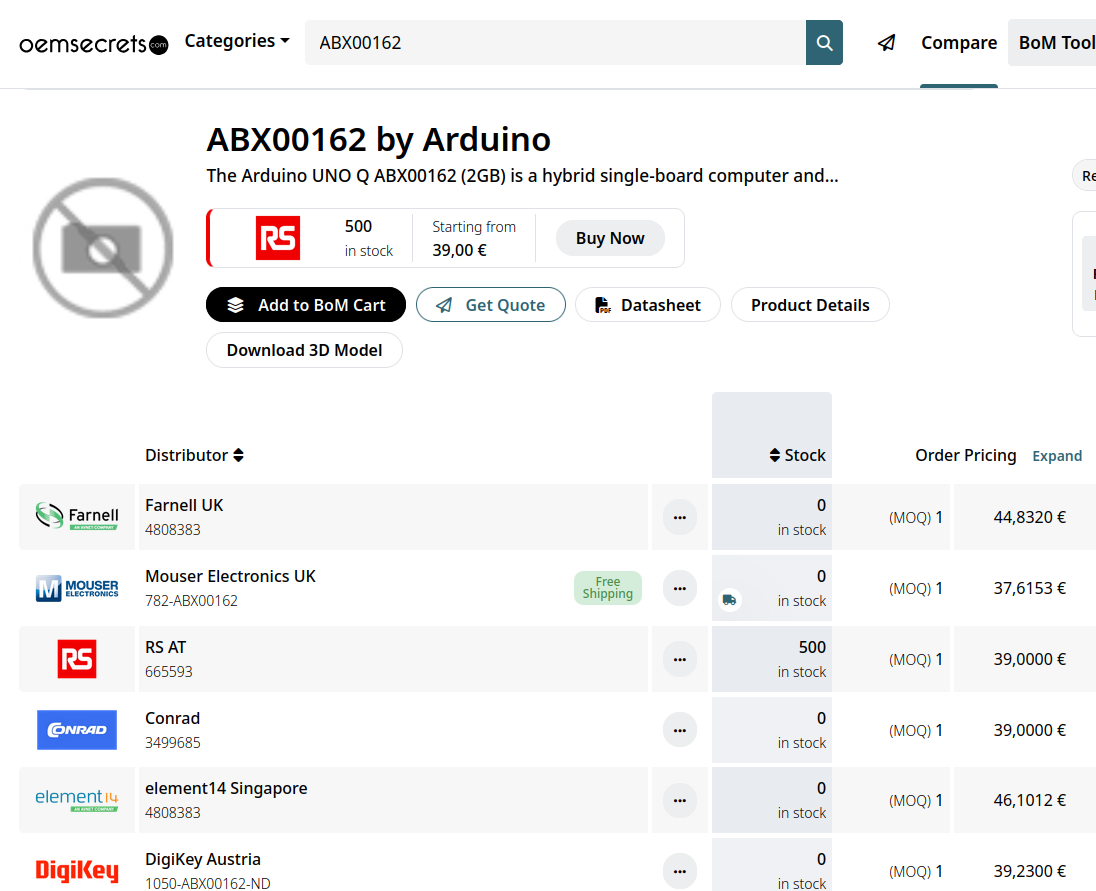
Task: Open the Datasheet PDF
Action: [x=647, y=305]
